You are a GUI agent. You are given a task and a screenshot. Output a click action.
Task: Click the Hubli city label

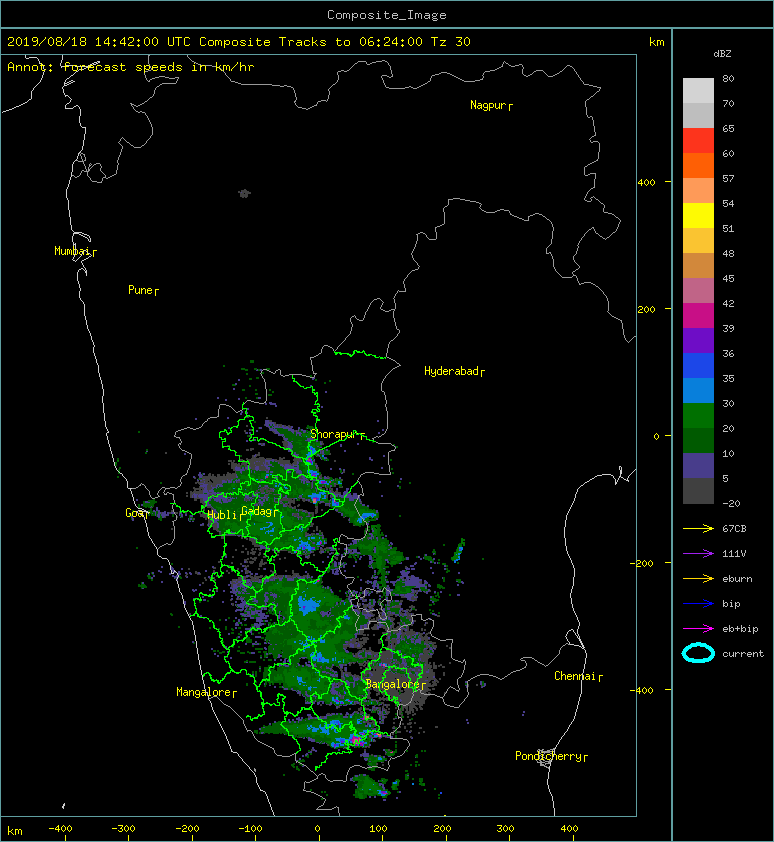pos(222,515)
